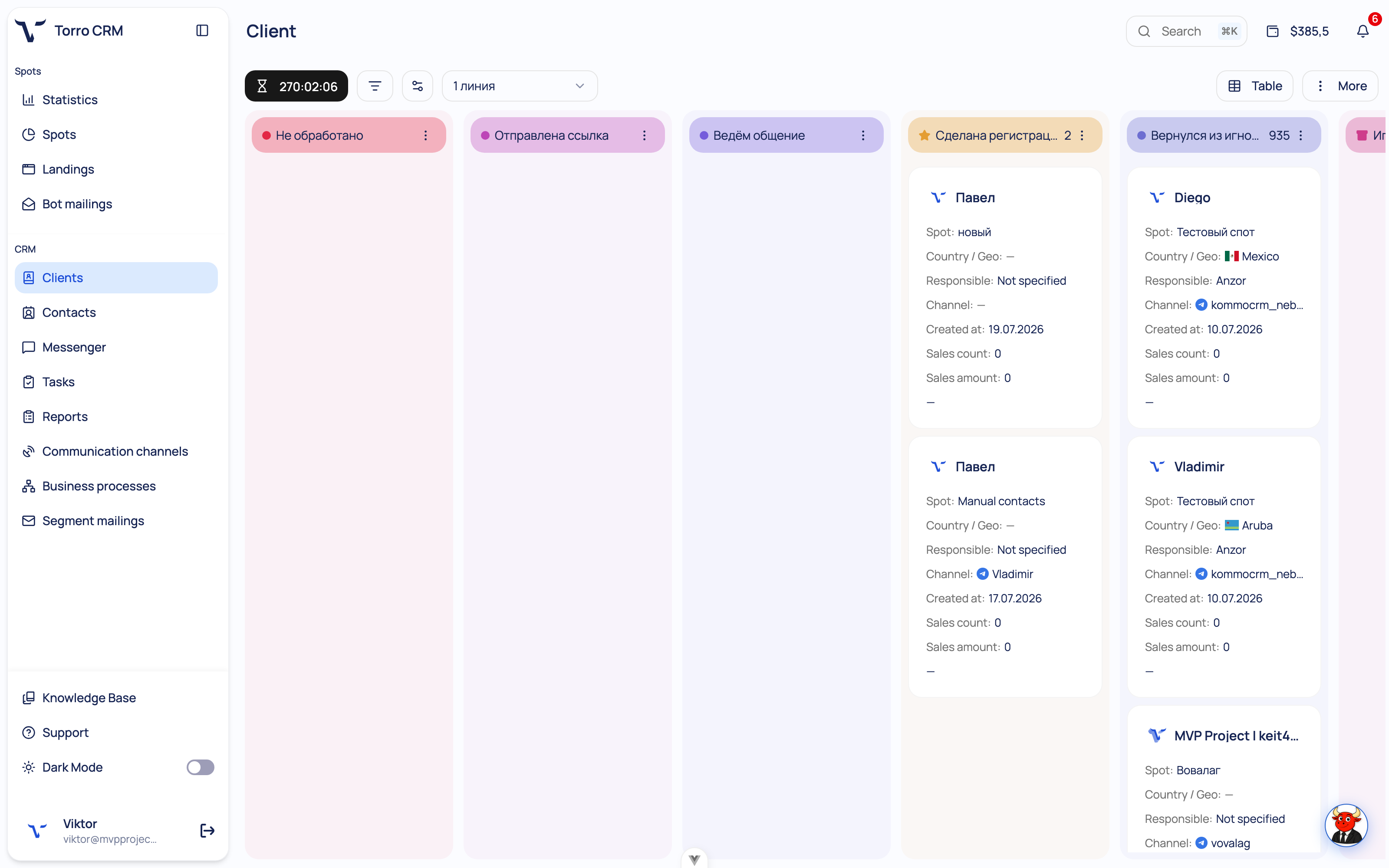Go to Tasks page
This screenshot has height=868, width=1389.
(x=116, y=382)
